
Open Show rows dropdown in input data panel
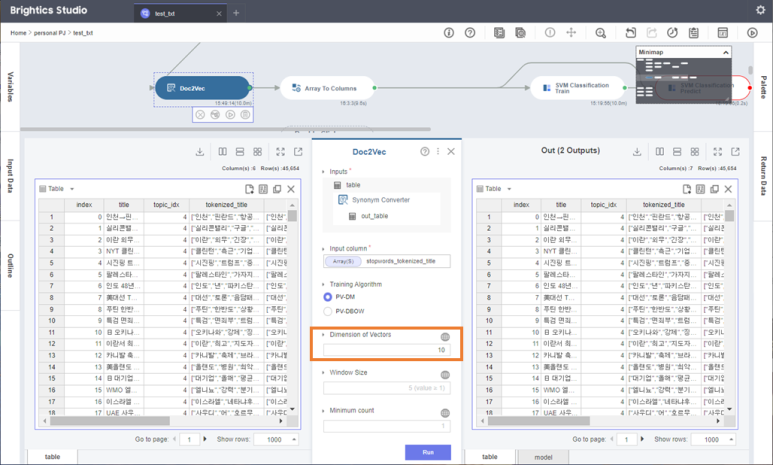[x=276, y=439]
